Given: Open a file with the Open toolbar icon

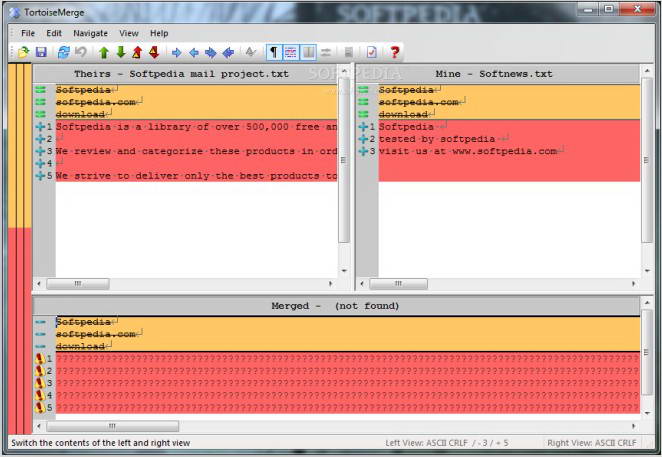Looking at the screenshot, I should pos(24,52).
